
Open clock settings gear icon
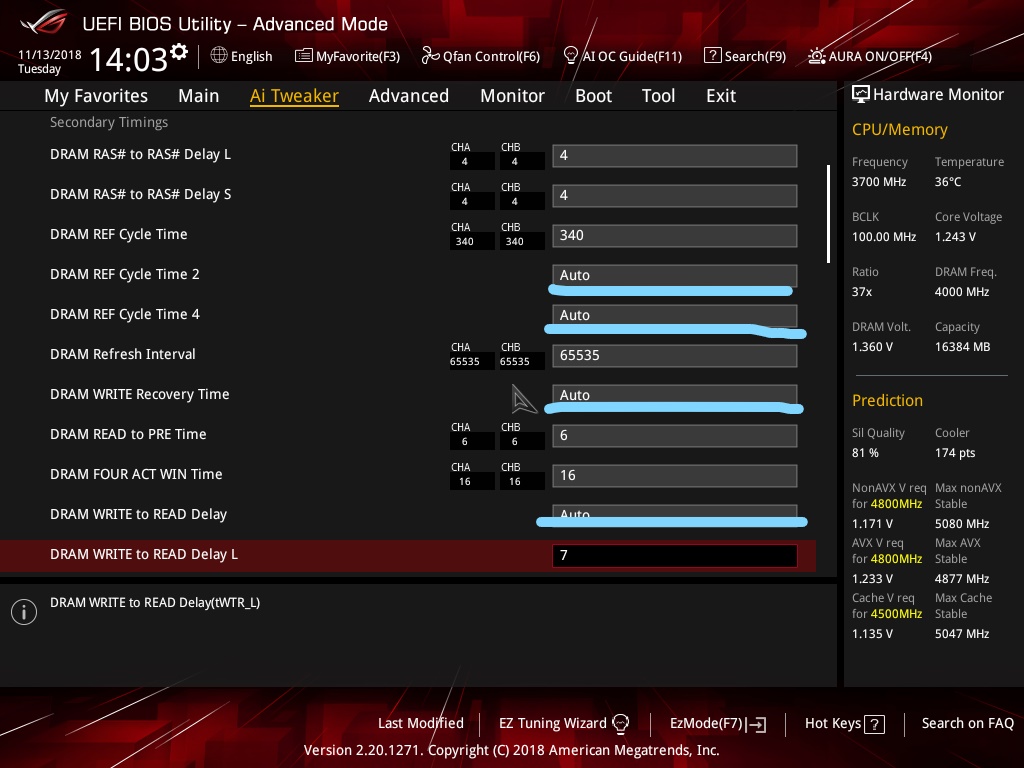tap(179, 52)
